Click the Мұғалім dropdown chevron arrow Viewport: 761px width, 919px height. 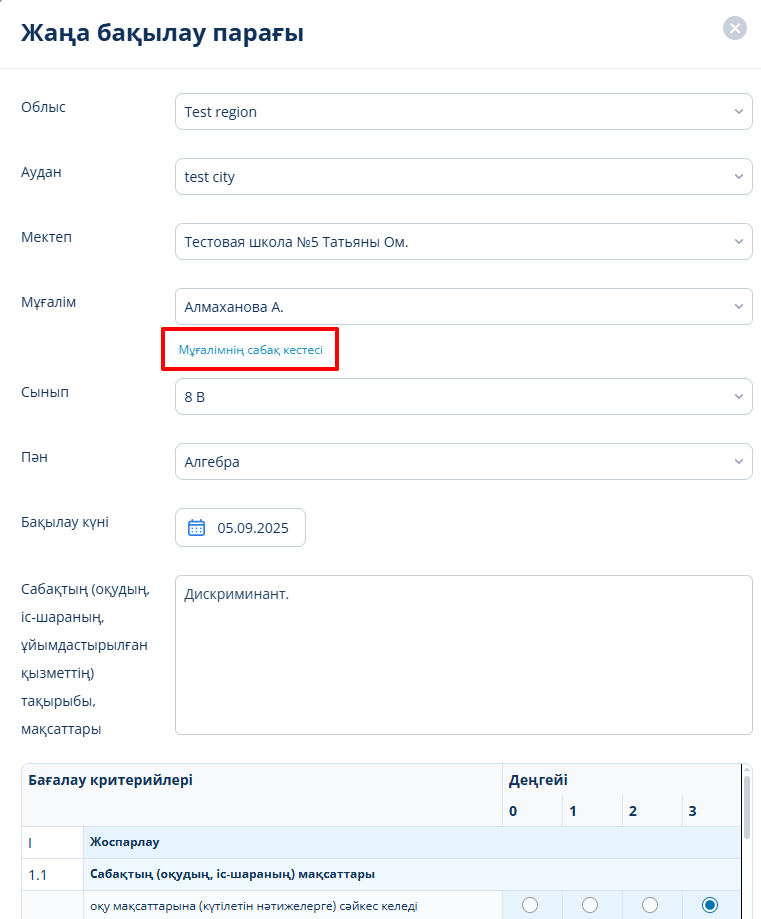pos(738,307)
